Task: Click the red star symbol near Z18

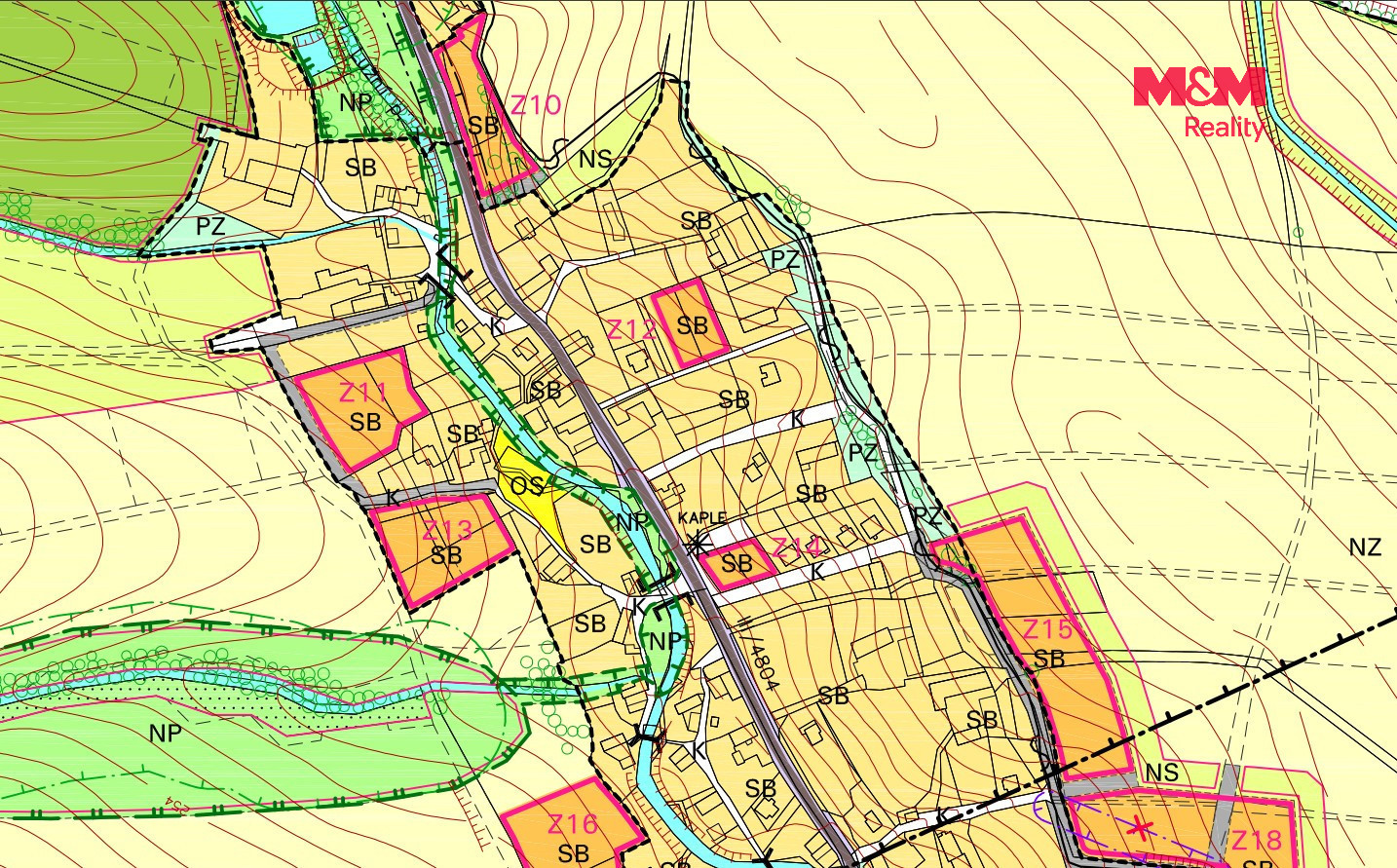Action: pos(1142,829)
